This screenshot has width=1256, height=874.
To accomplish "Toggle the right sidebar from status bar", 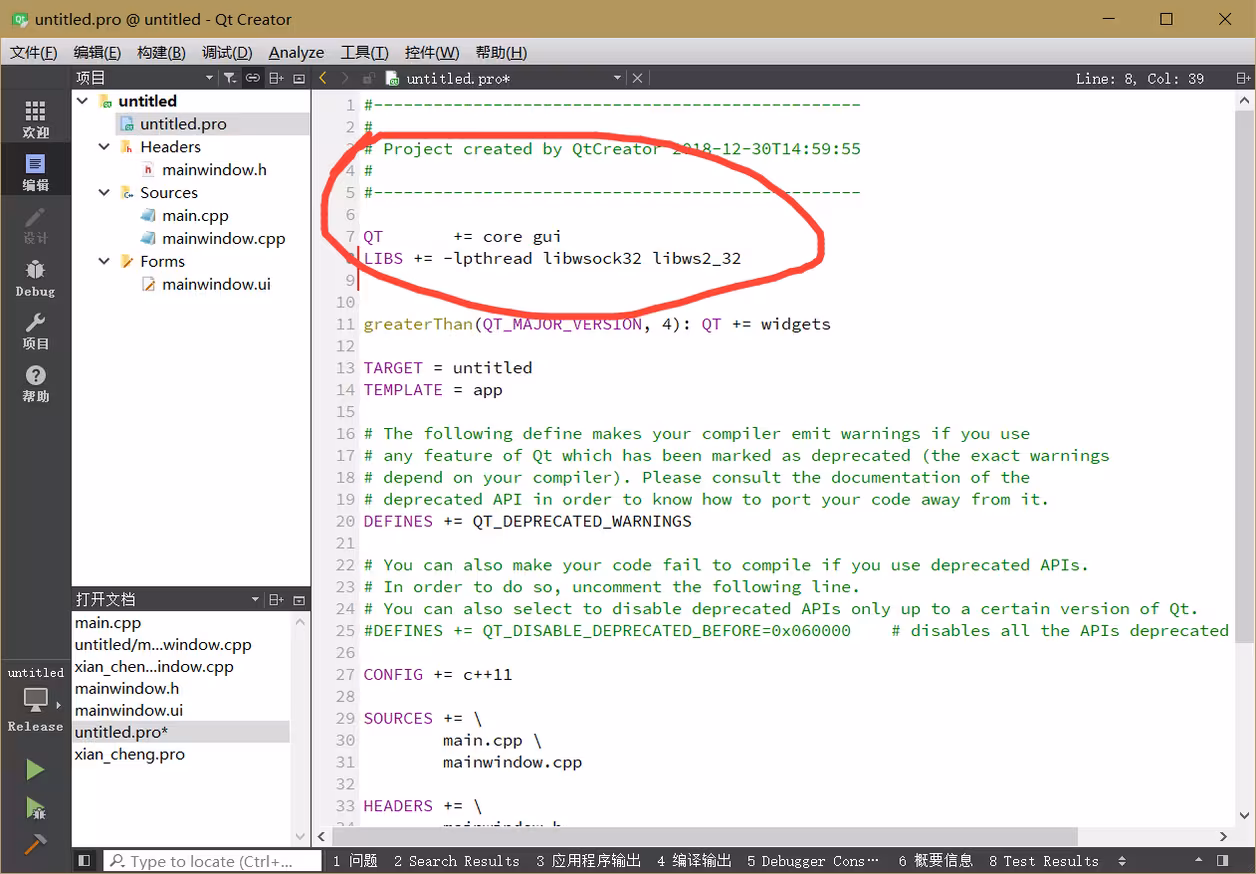I will tap(1222, 860).
